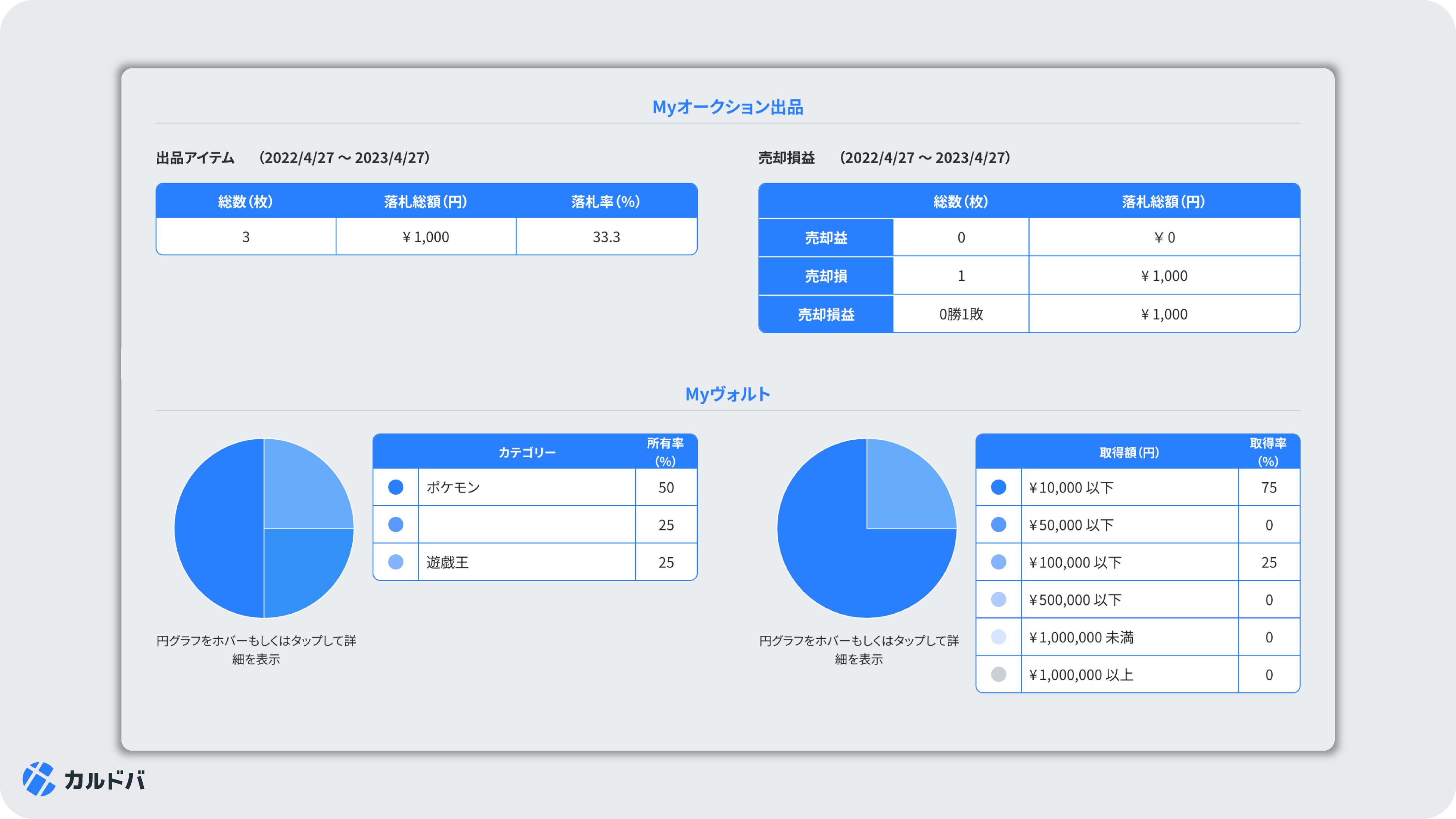
Task: Click the ¥1,000,000 未満 legend dot
Action: 999,637
